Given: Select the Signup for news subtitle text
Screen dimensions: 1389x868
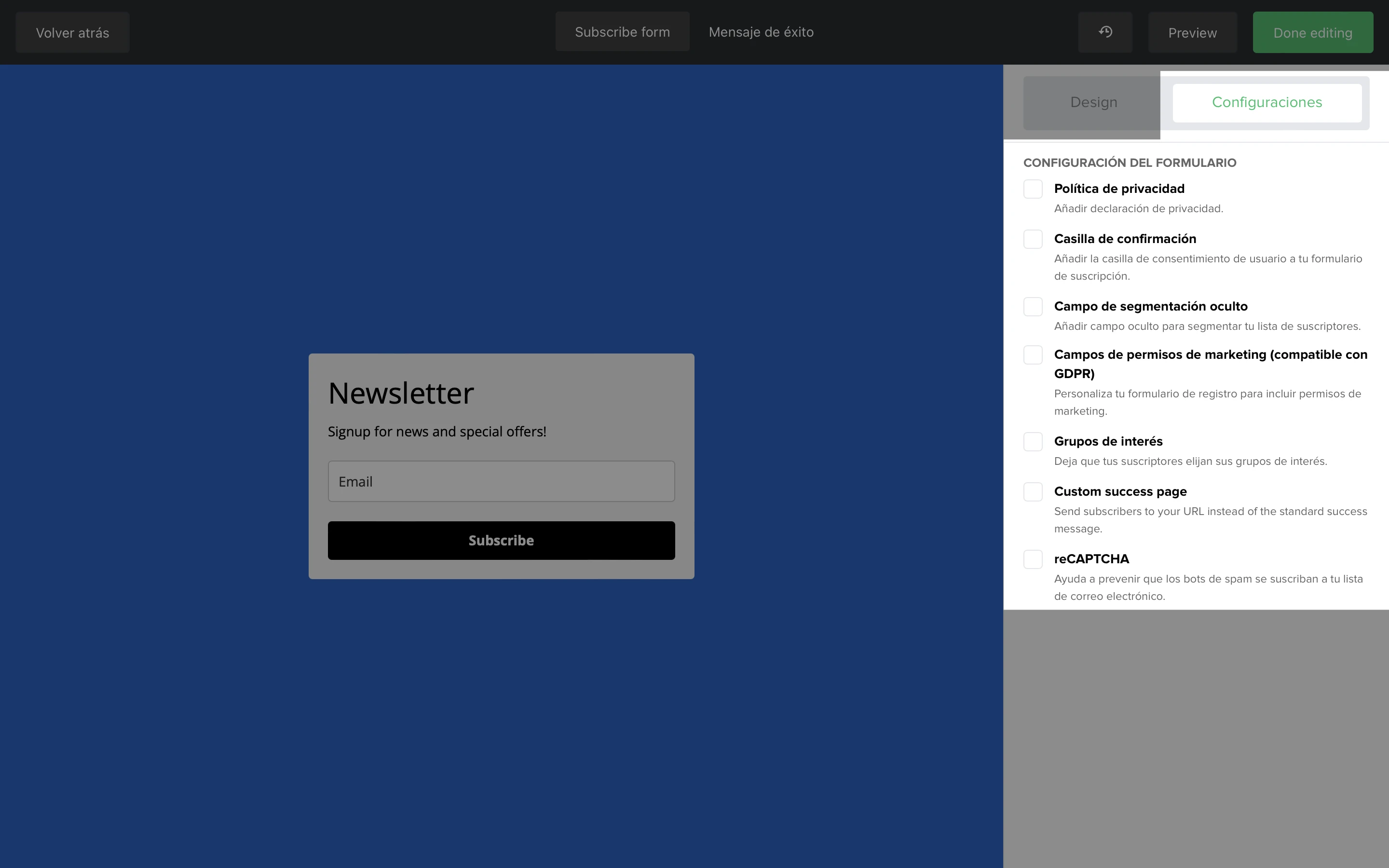Looking at the screenshot, I should coord(437,432).
